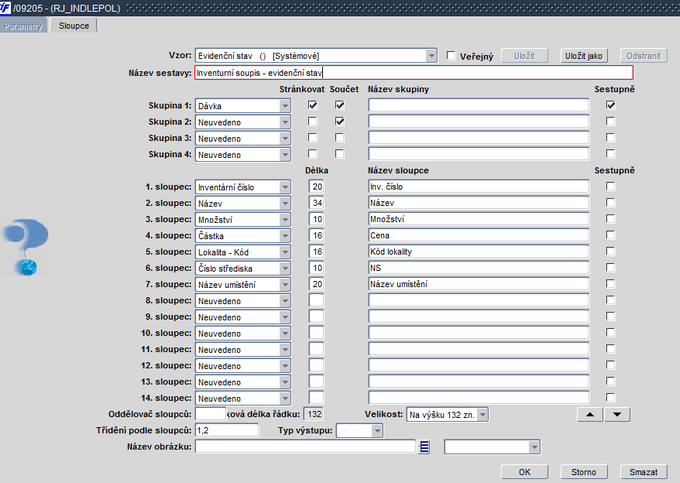Switch to the Parametry tab
The height and width of the screenshot is (483, 680).
click(x=23, y=26)
